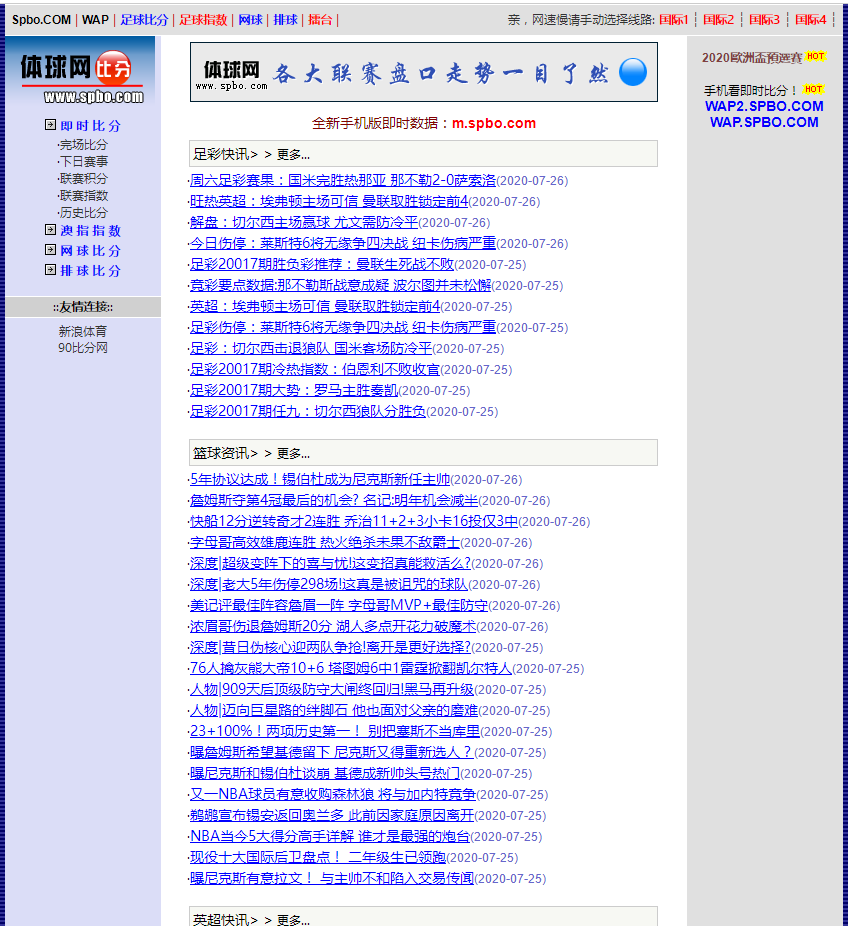Open 澳指指数 in the sidebar
This screenshot has width=848, height=926.
pos(90,231)
